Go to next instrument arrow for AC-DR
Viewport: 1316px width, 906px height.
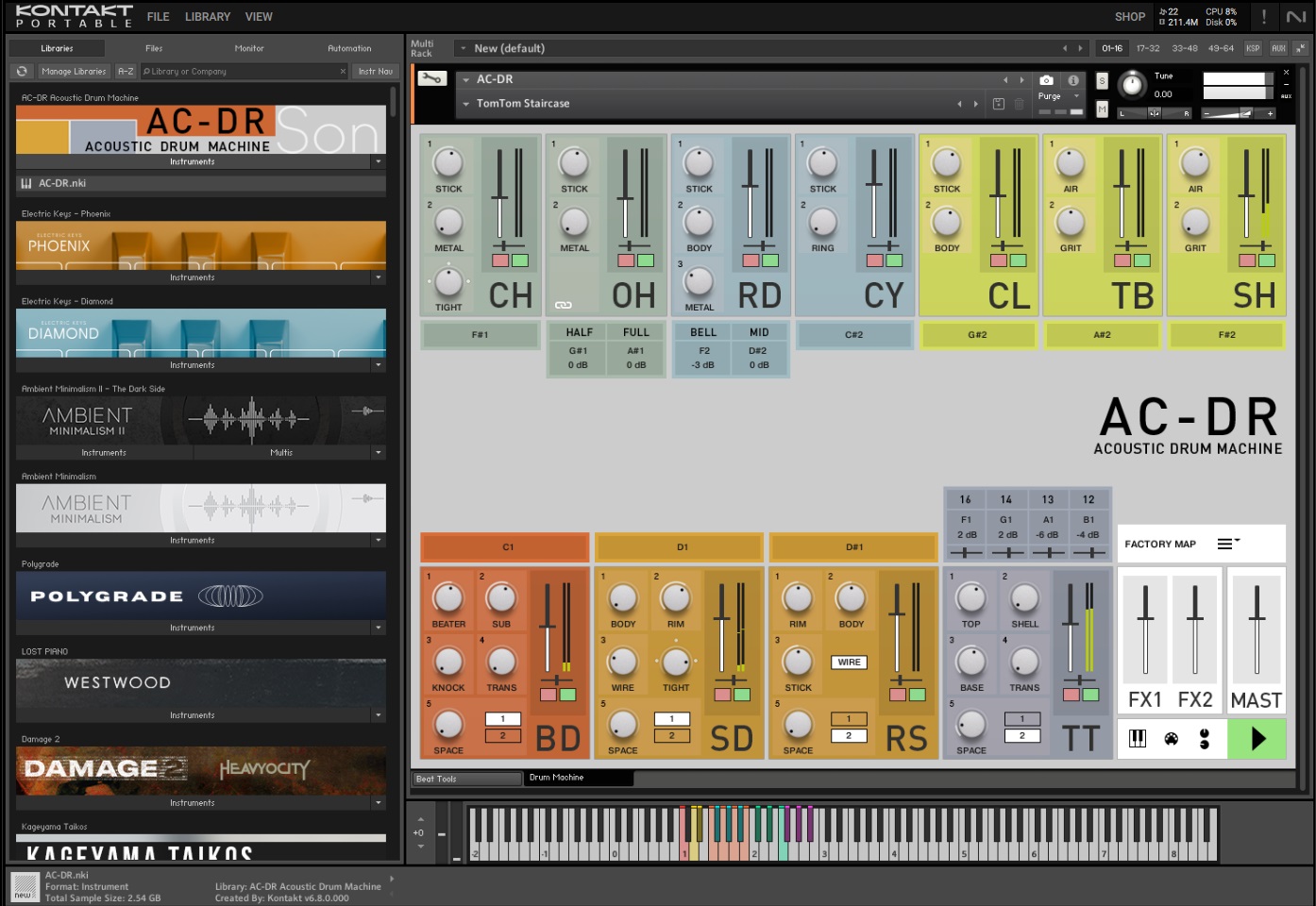click(1021, 80)
